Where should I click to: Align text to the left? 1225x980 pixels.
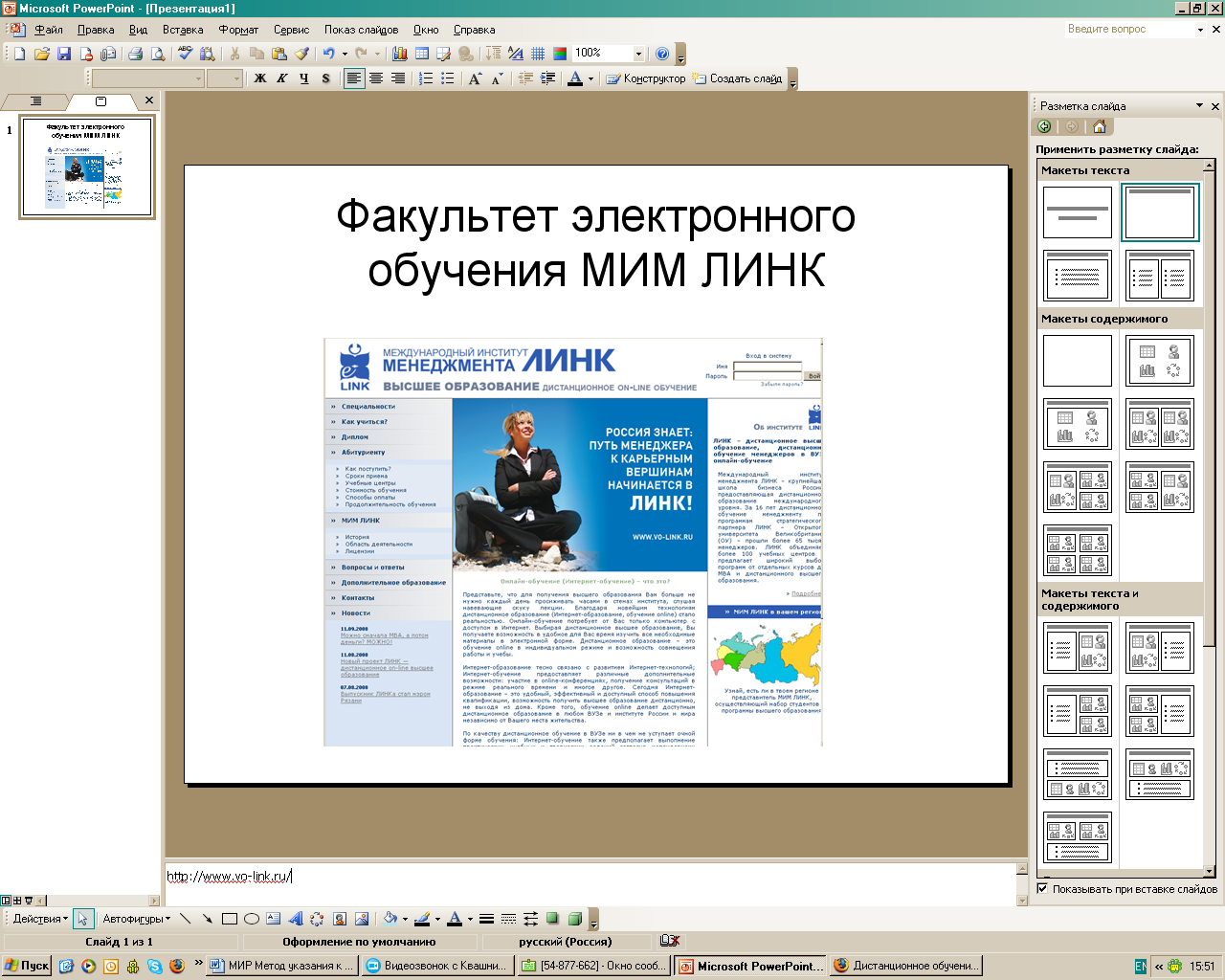(354, 78)
